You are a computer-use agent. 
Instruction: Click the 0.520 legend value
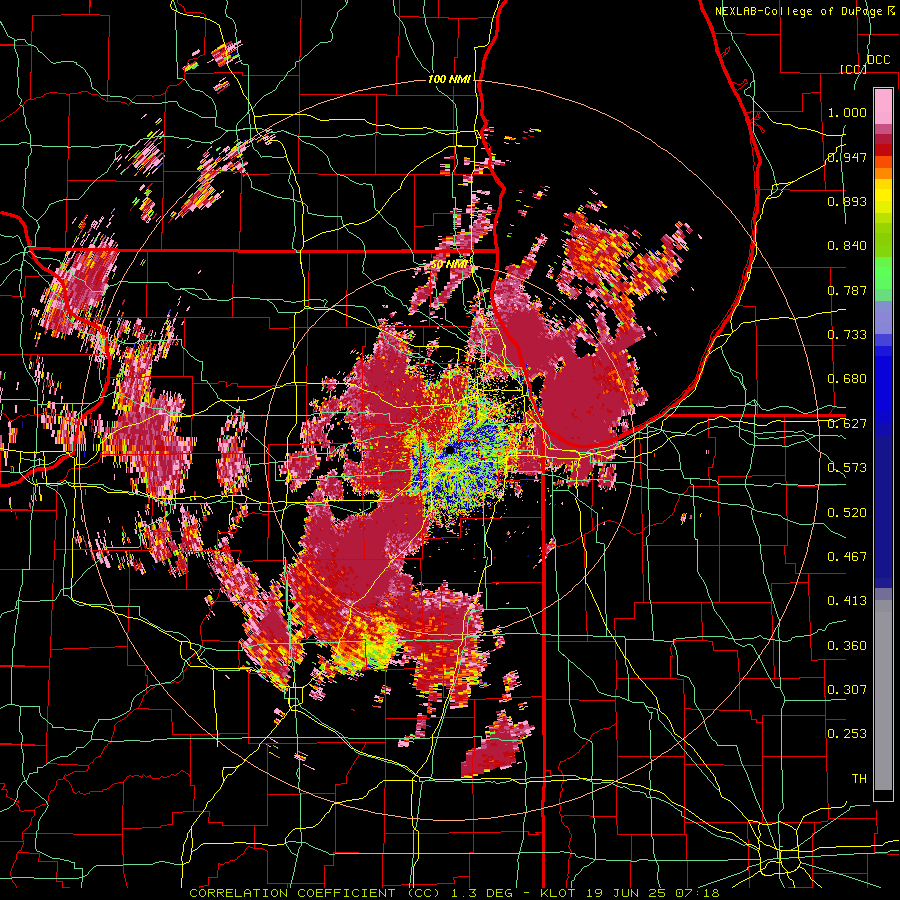[x=847, y=513]
